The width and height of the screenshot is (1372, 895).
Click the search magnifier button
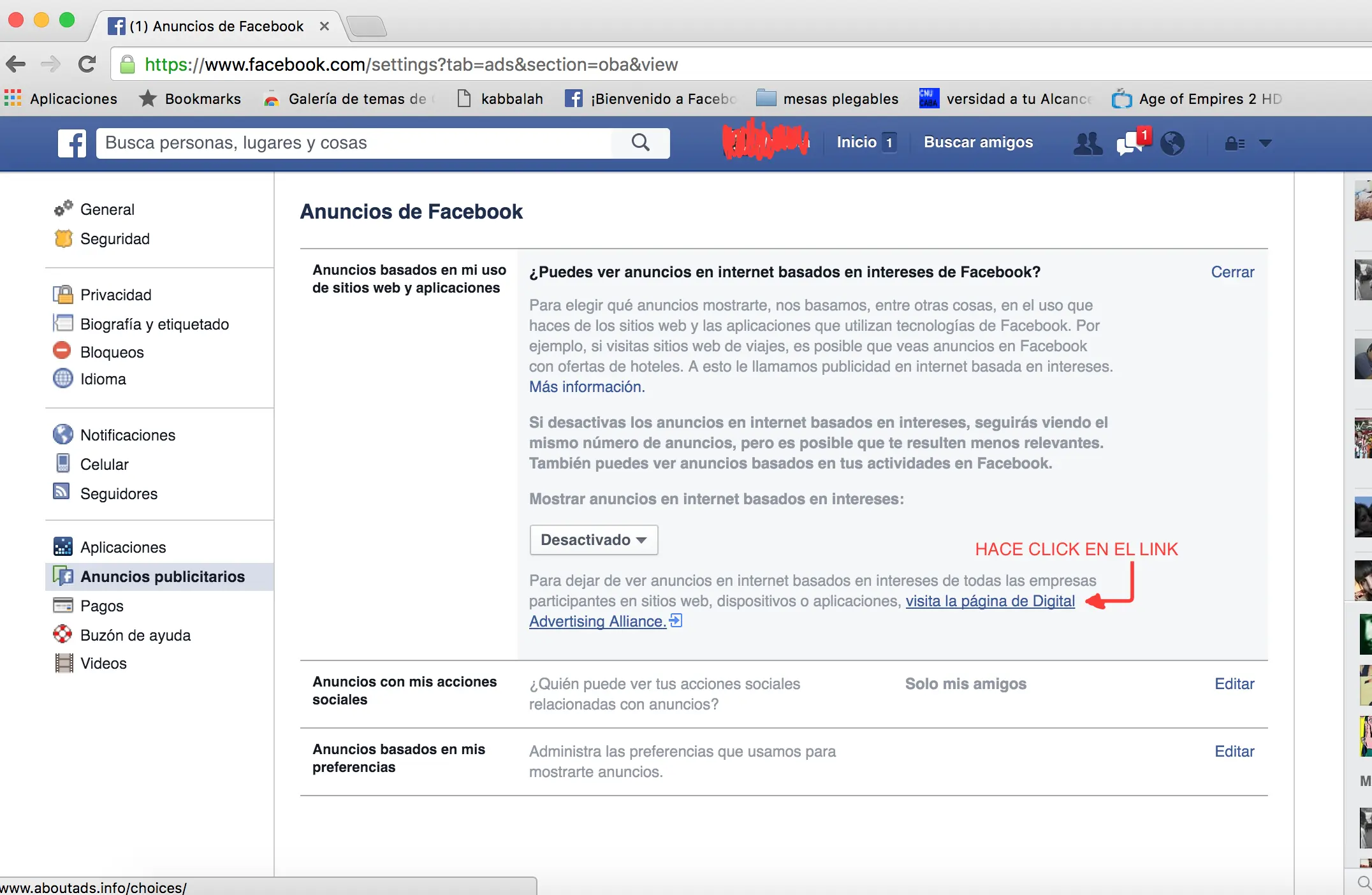tap(641, 143)
